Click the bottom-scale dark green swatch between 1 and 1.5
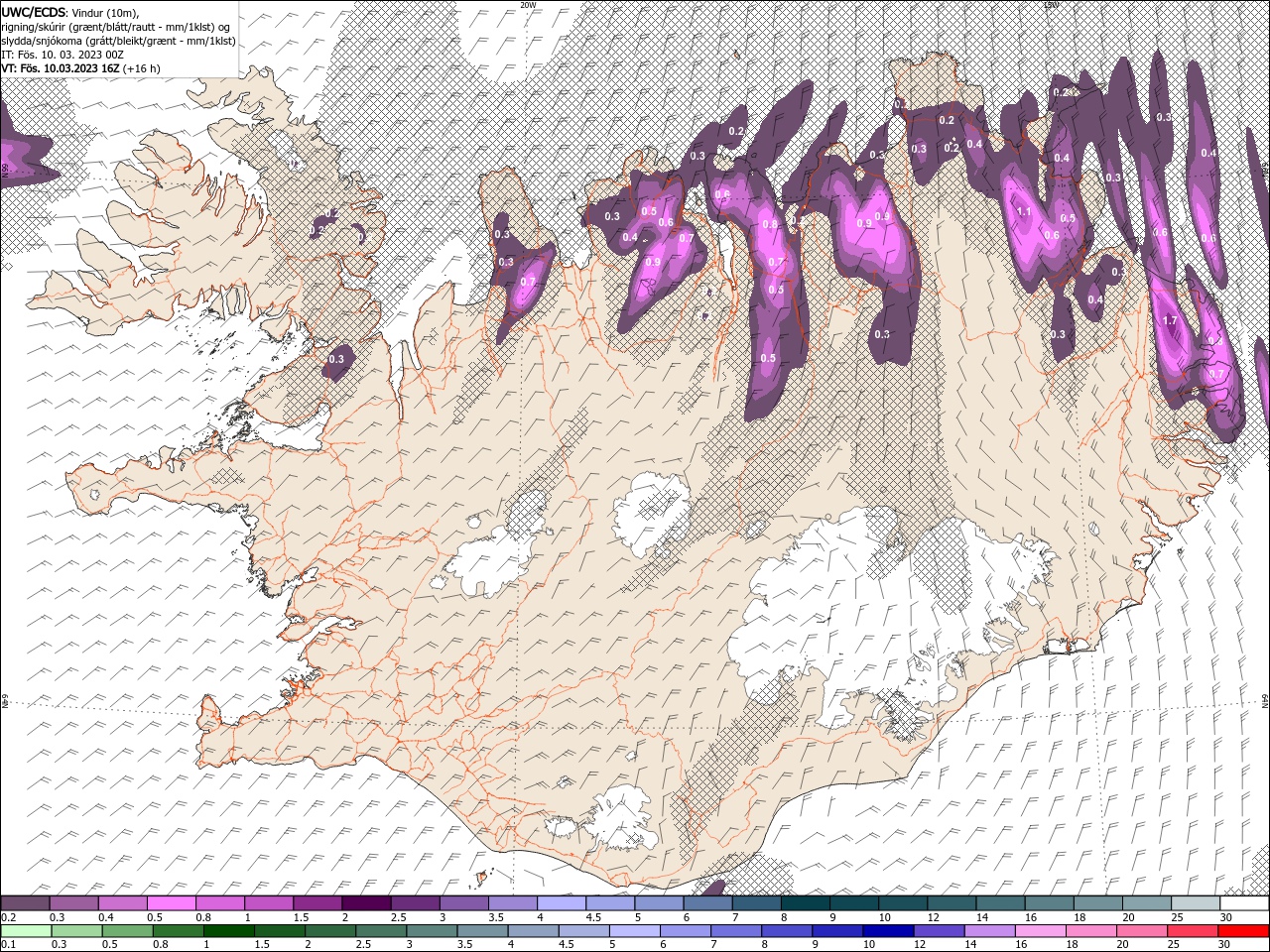Image resolution: width=1270 pixels, height=952 pixels. coord(229,930)
